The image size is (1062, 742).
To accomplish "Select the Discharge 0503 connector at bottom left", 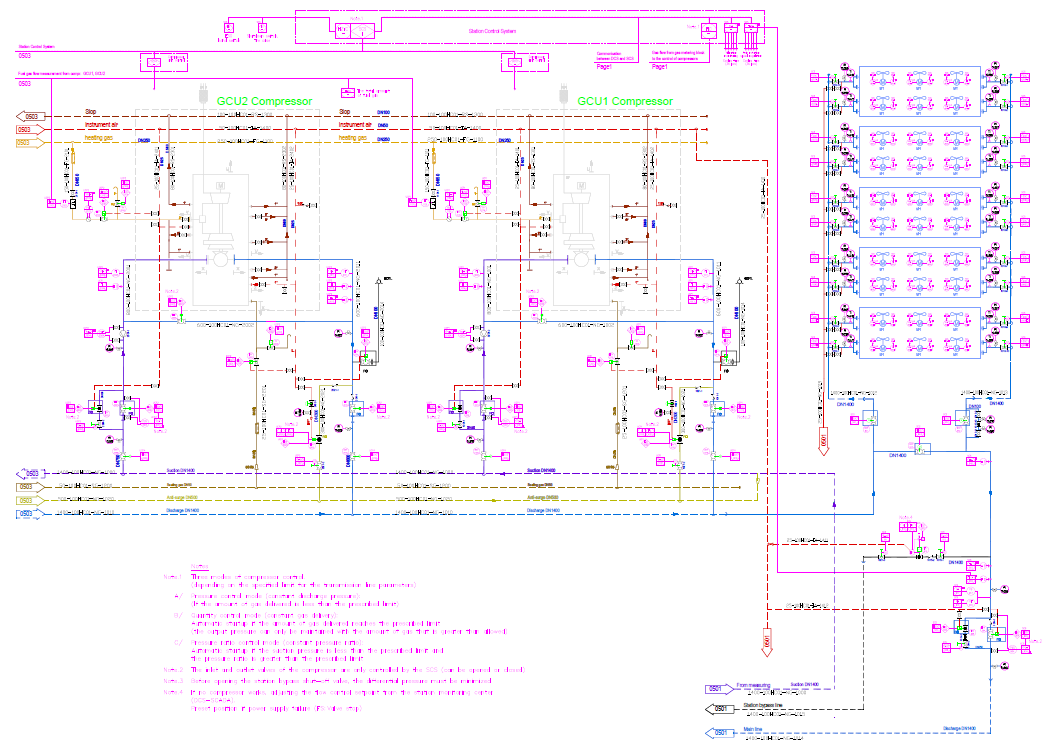I will click(x=31, y=514).
